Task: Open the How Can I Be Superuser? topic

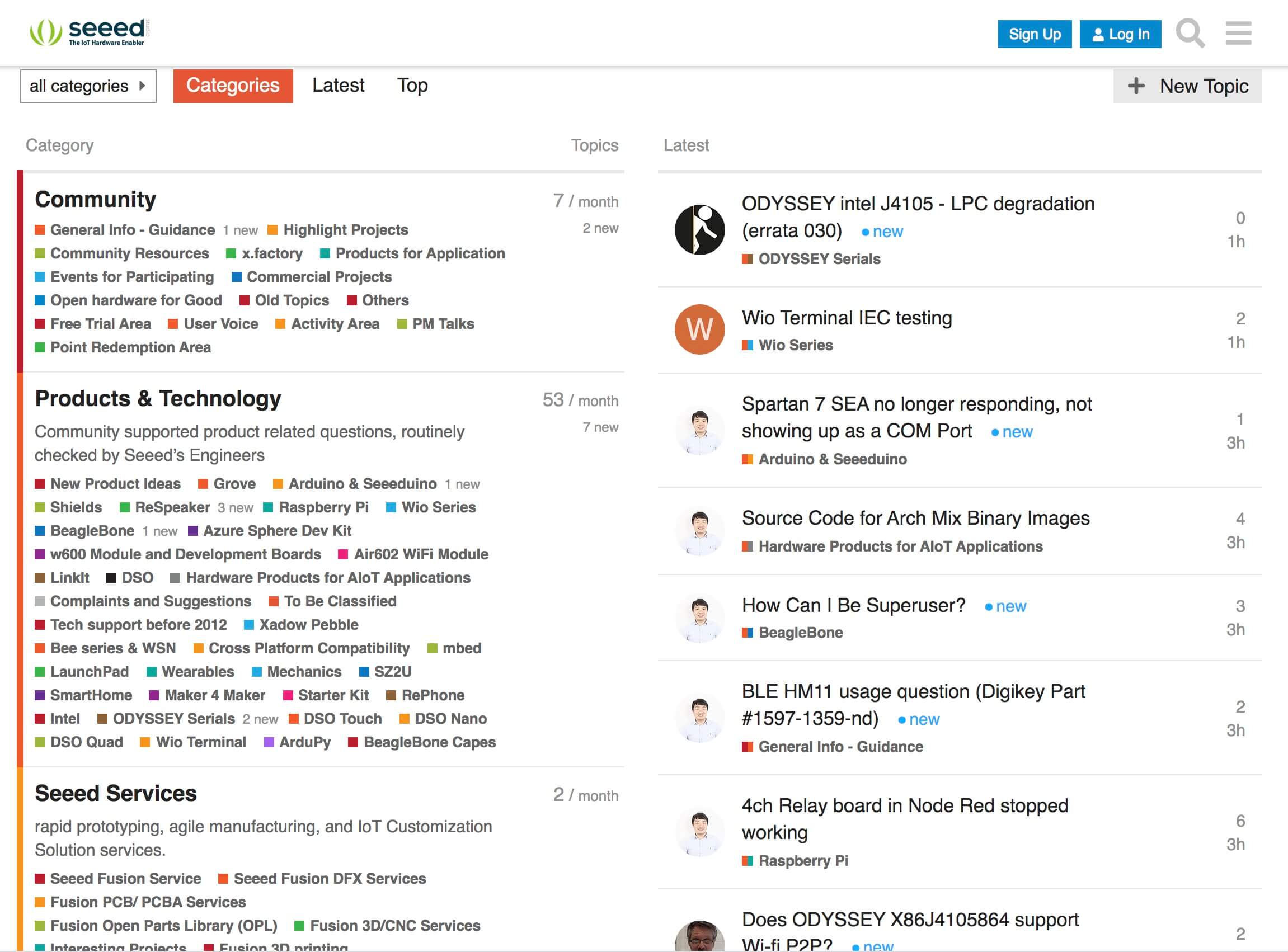Action: coord(853,606)
